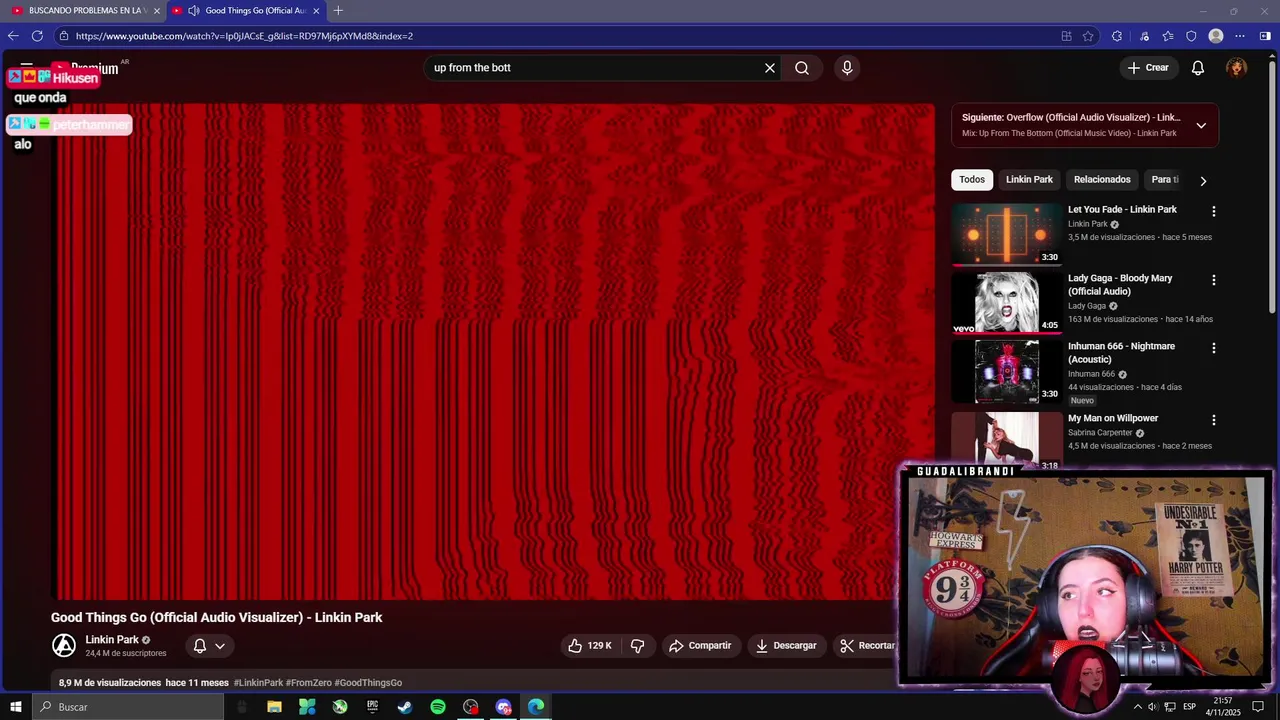Open Inhuman 666 Nightmare thumbnail

coord(1006,370)
